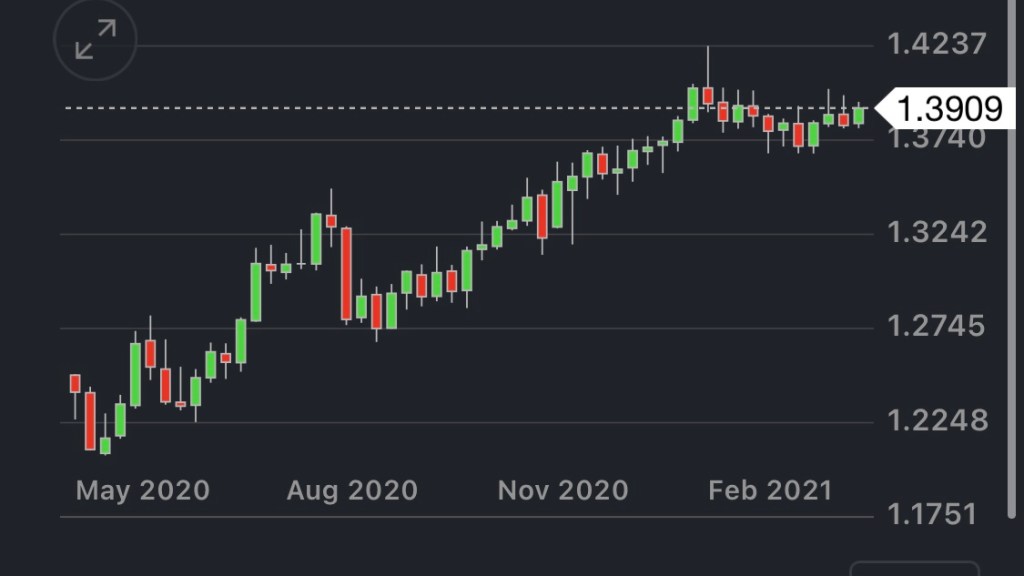The width and height of the screenshot is (1024, 576).
Task: Select the rightmost green candle
Action: pos(858,116)
